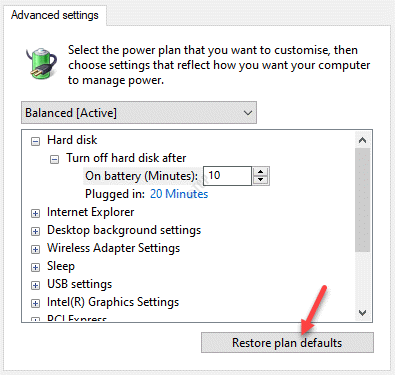Viewport: 395px width, 375px height.
Task: Open the Balanced [Active] power plan dropdown
Action: click(139, 113)
